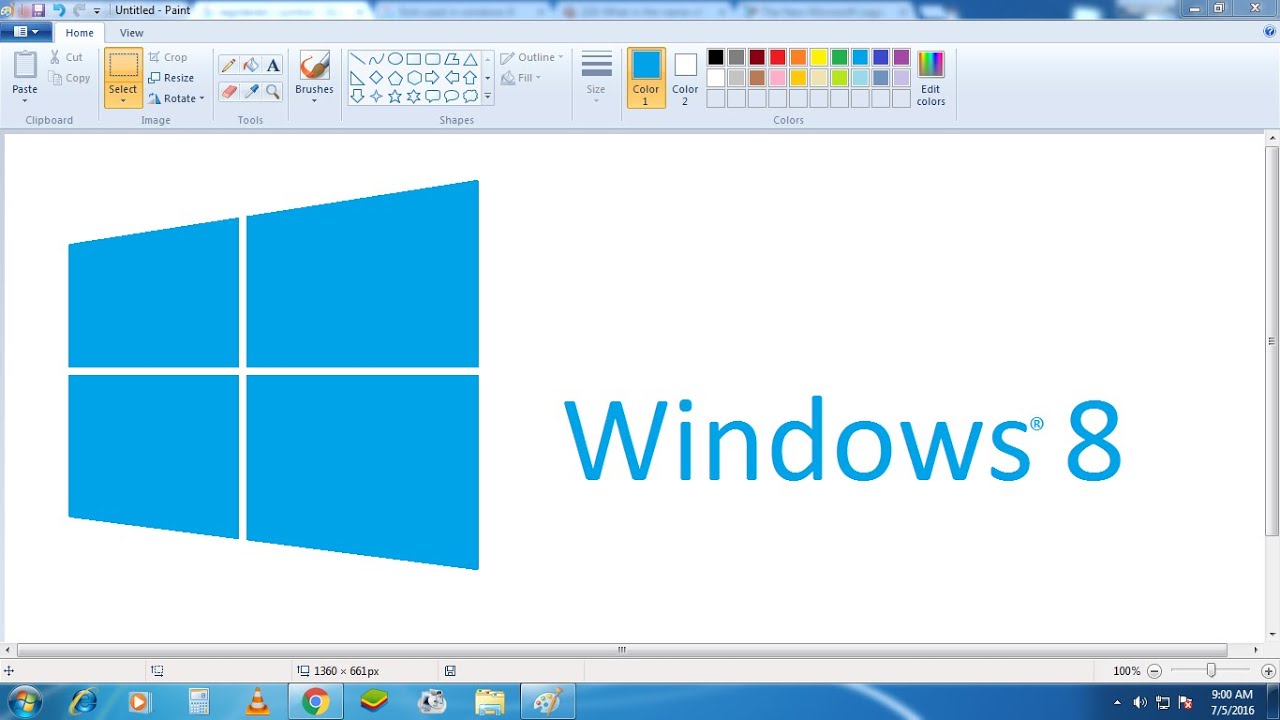Pick the Right triangle shape

click(x=357, y=78)
